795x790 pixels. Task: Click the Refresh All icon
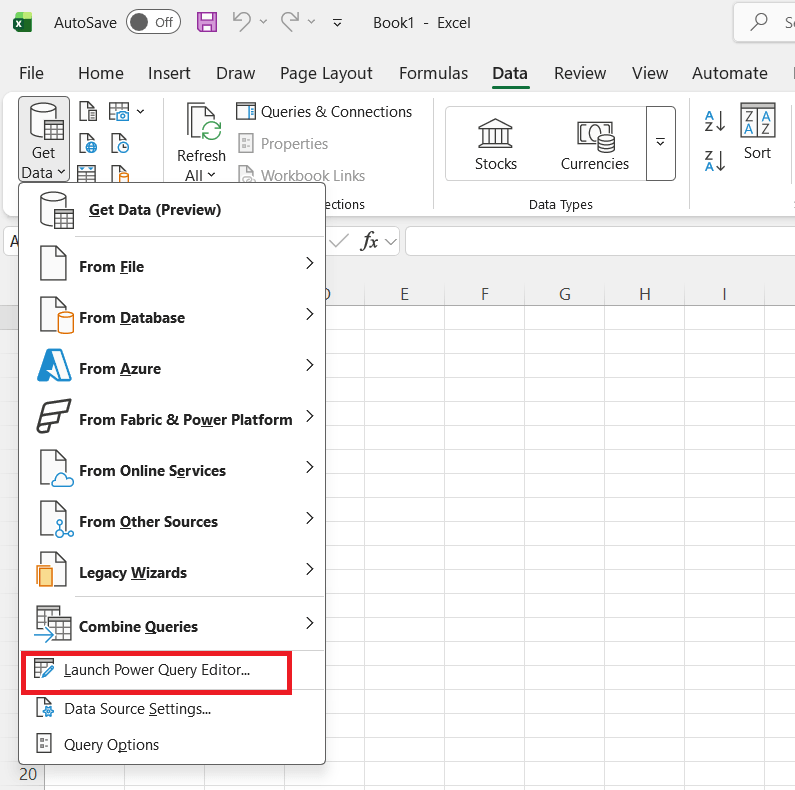203,122
